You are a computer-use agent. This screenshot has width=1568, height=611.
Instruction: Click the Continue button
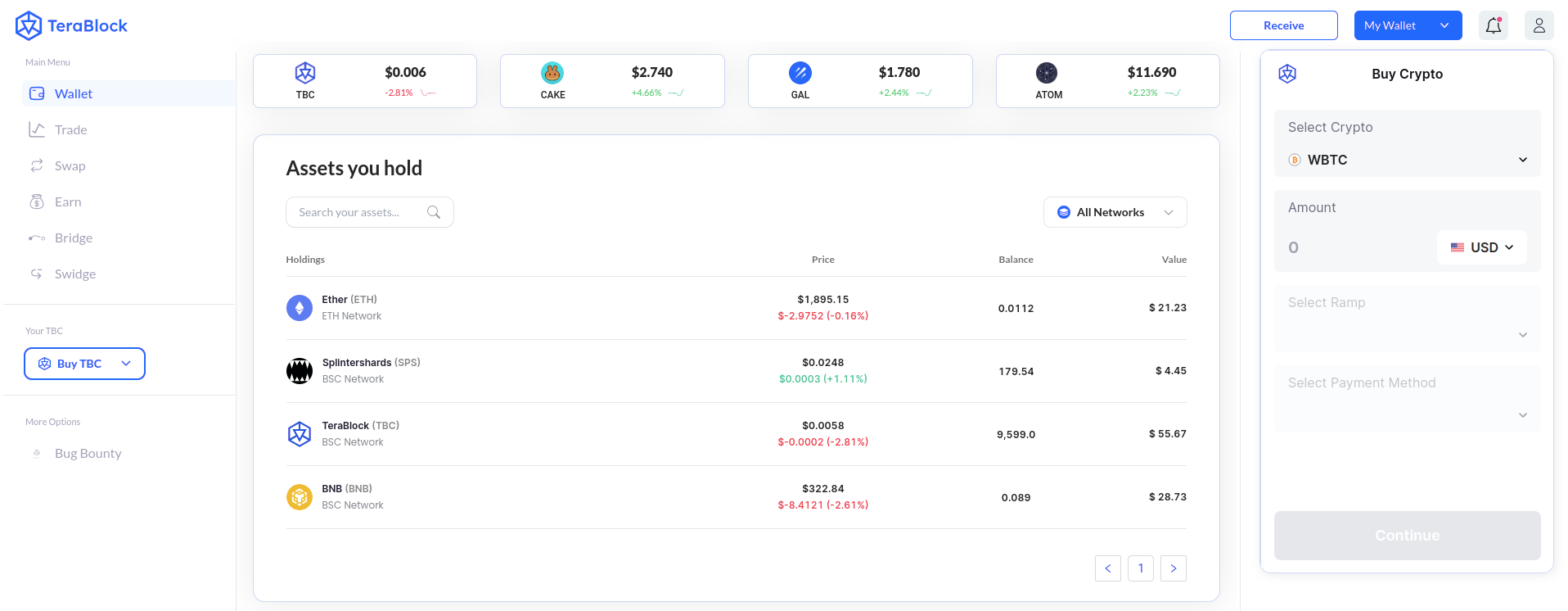pyautogui.click(x=1408, y=536)
